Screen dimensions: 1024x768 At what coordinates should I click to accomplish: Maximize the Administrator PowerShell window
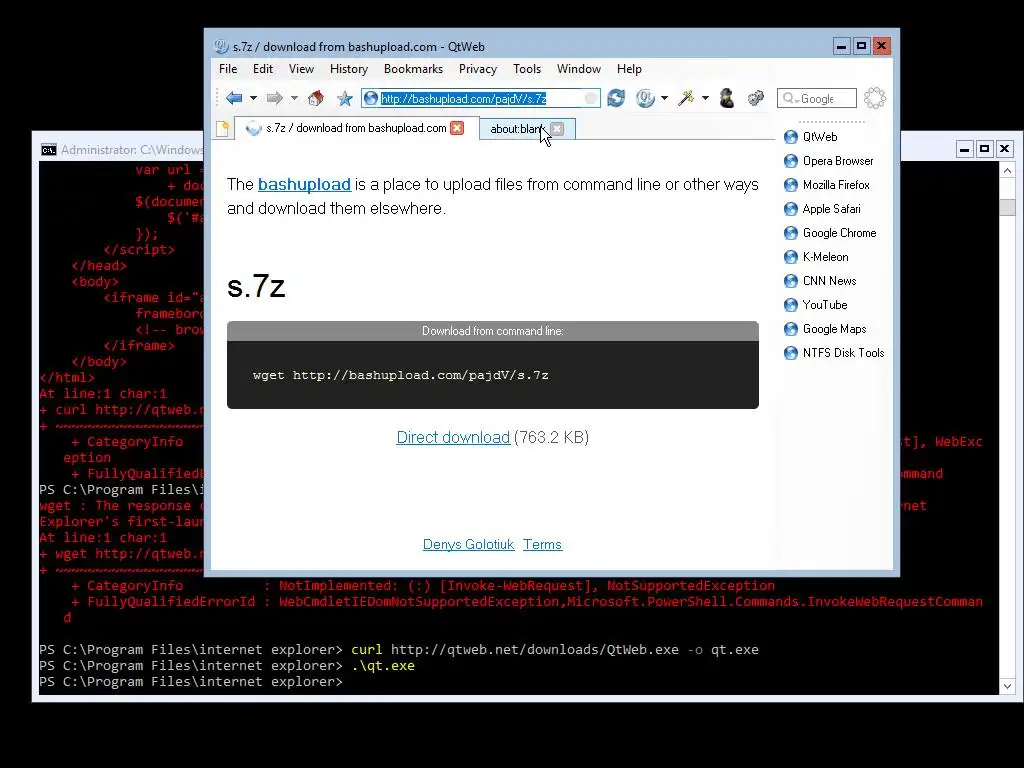coord(984,149)
